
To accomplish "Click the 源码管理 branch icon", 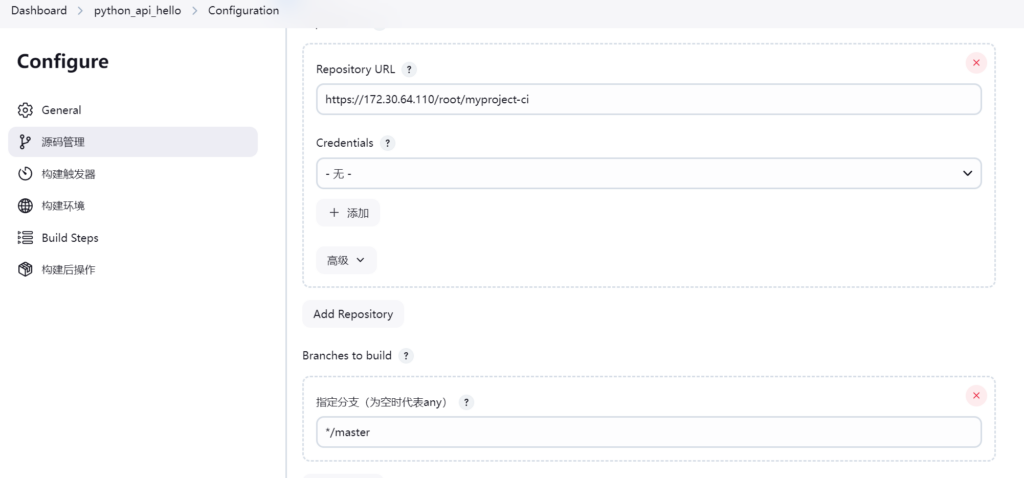I will click(26, 142).
